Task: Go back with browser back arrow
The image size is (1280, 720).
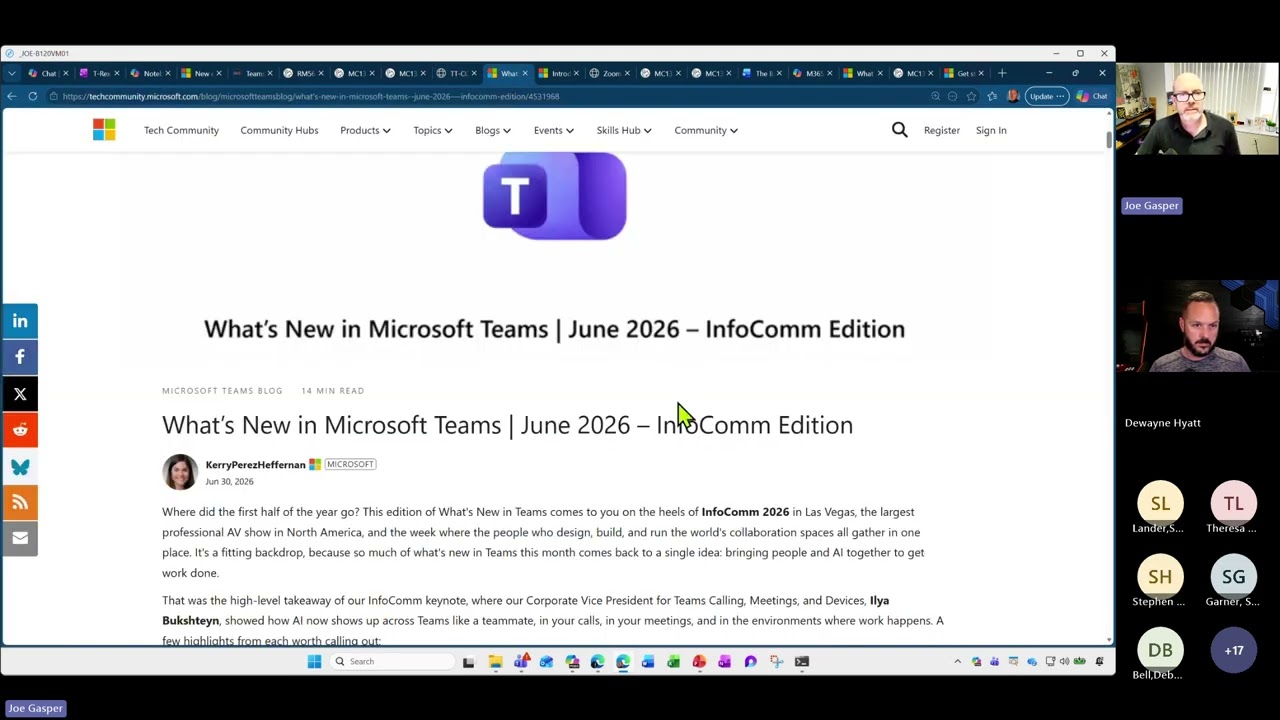Action: (x=12, y=96)
